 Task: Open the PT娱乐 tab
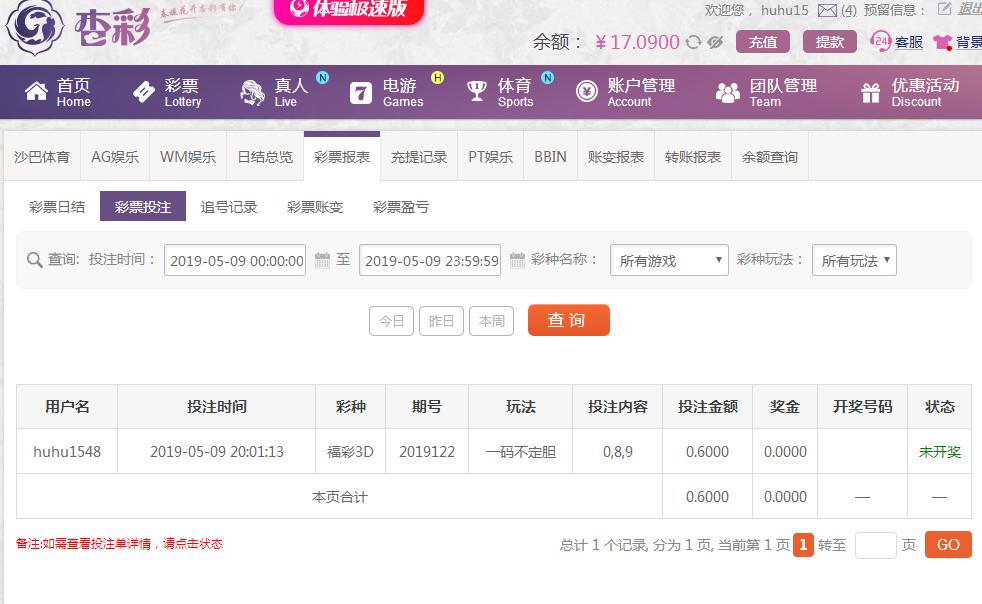490,157
